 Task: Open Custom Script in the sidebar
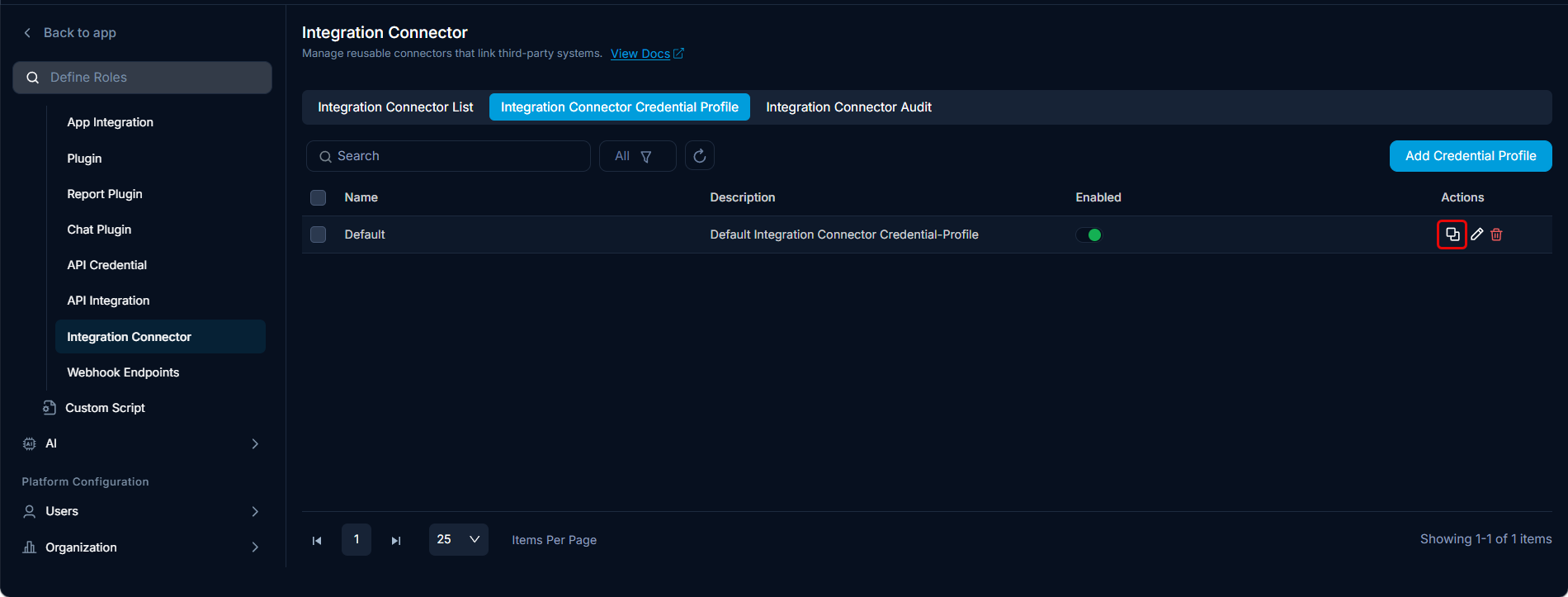click(105, 408)
